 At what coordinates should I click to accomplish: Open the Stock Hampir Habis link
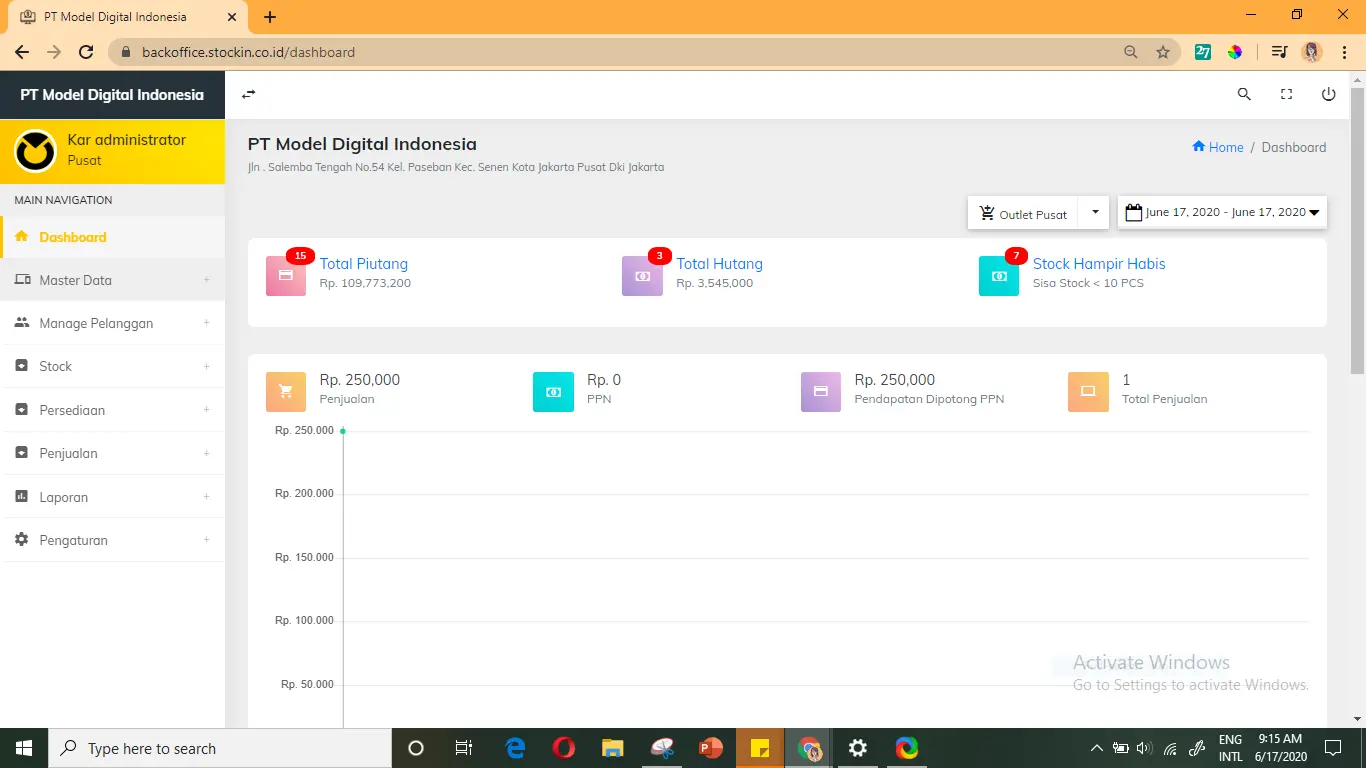coord(1099,264)
